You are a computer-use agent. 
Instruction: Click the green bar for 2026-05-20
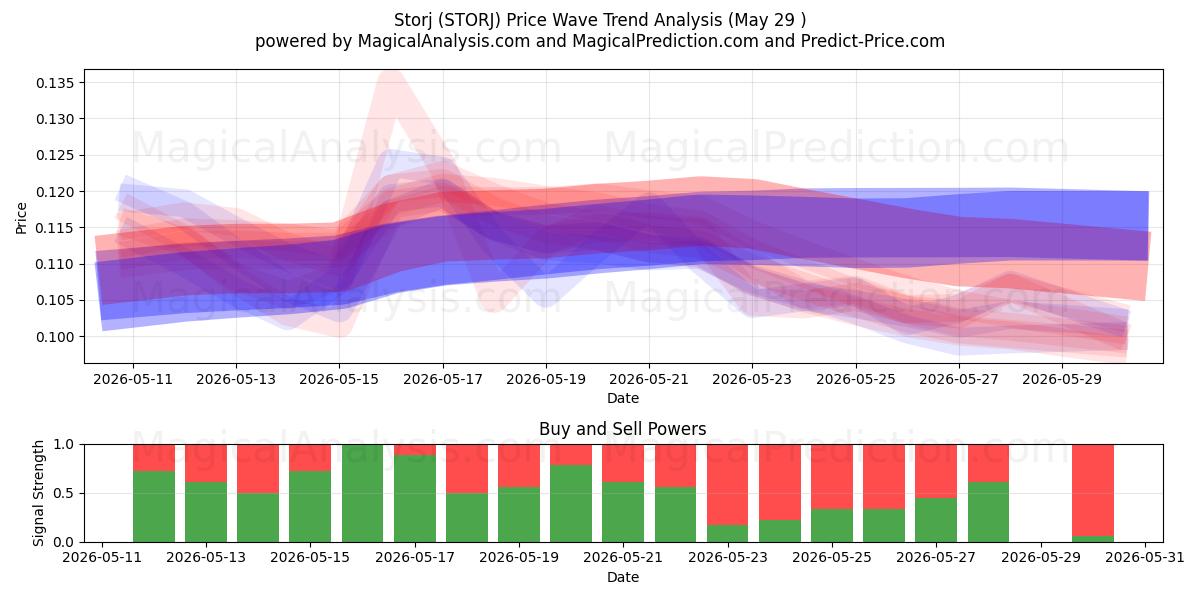(571, 503)
